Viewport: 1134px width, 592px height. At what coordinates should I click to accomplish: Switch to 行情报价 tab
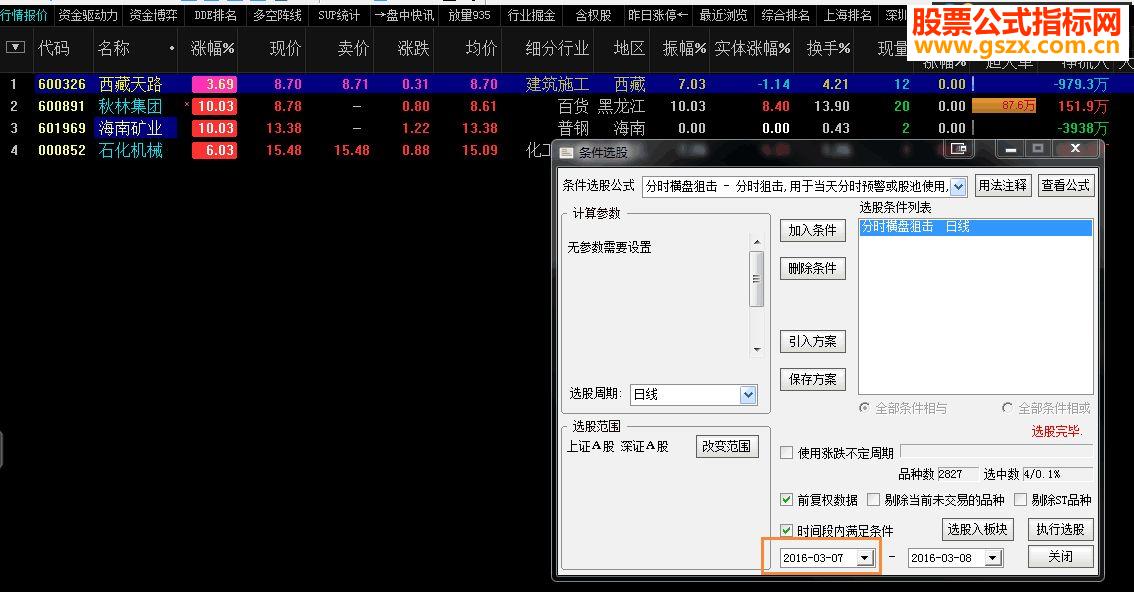24,15
